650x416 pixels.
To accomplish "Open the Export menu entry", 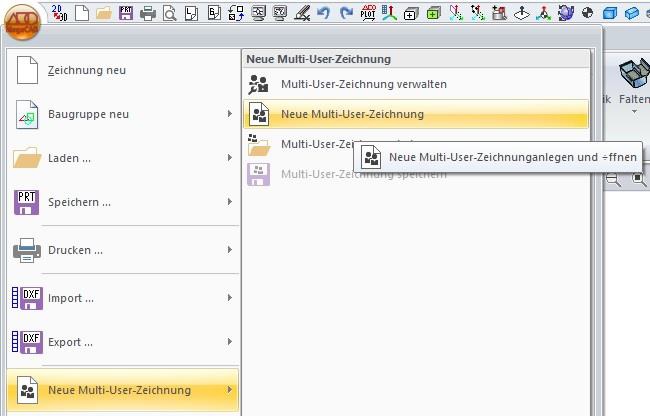I will (120, 342).
